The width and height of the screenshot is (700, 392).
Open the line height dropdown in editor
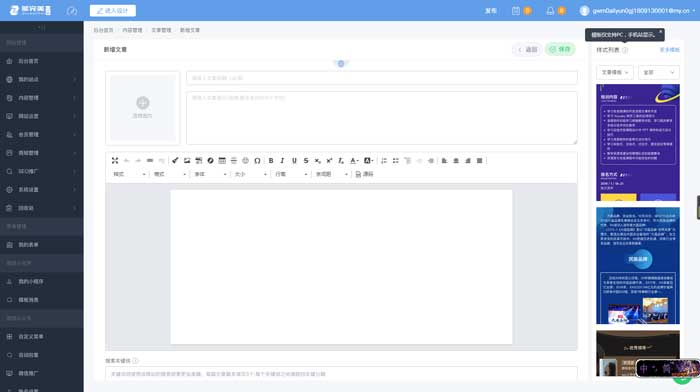click(292, 174)
